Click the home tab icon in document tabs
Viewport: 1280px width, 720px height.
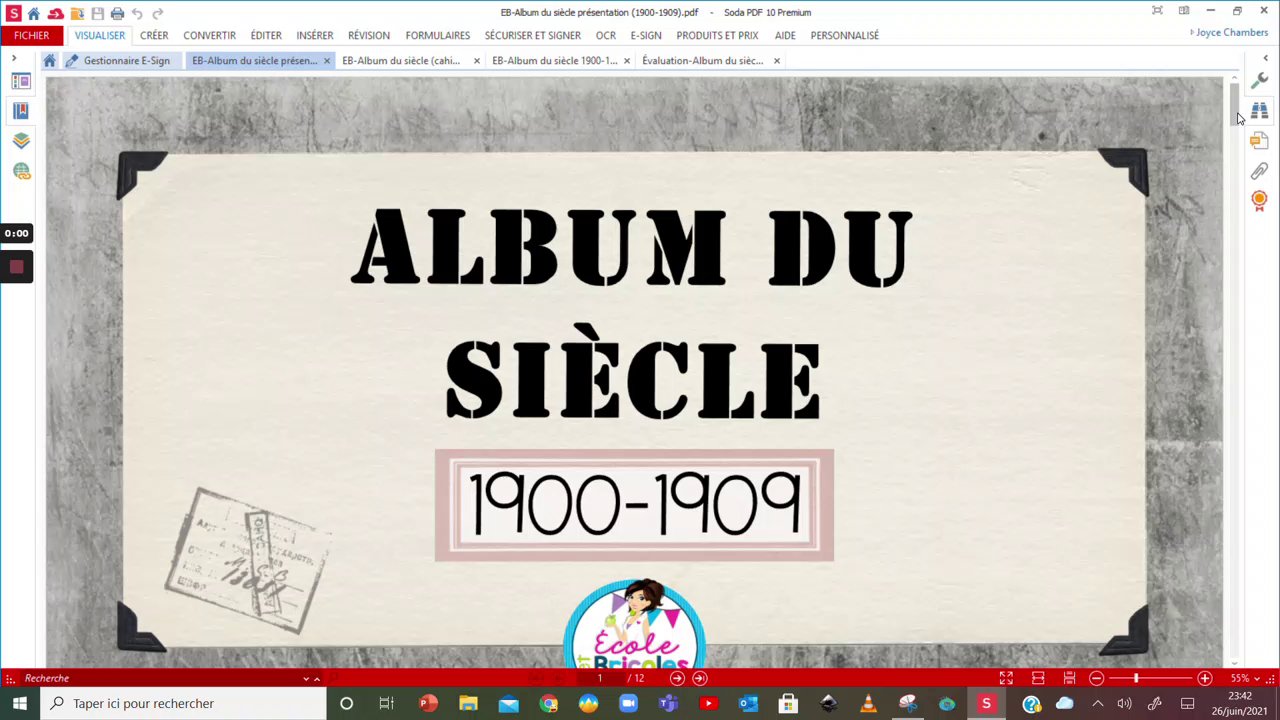coord(49,61)
